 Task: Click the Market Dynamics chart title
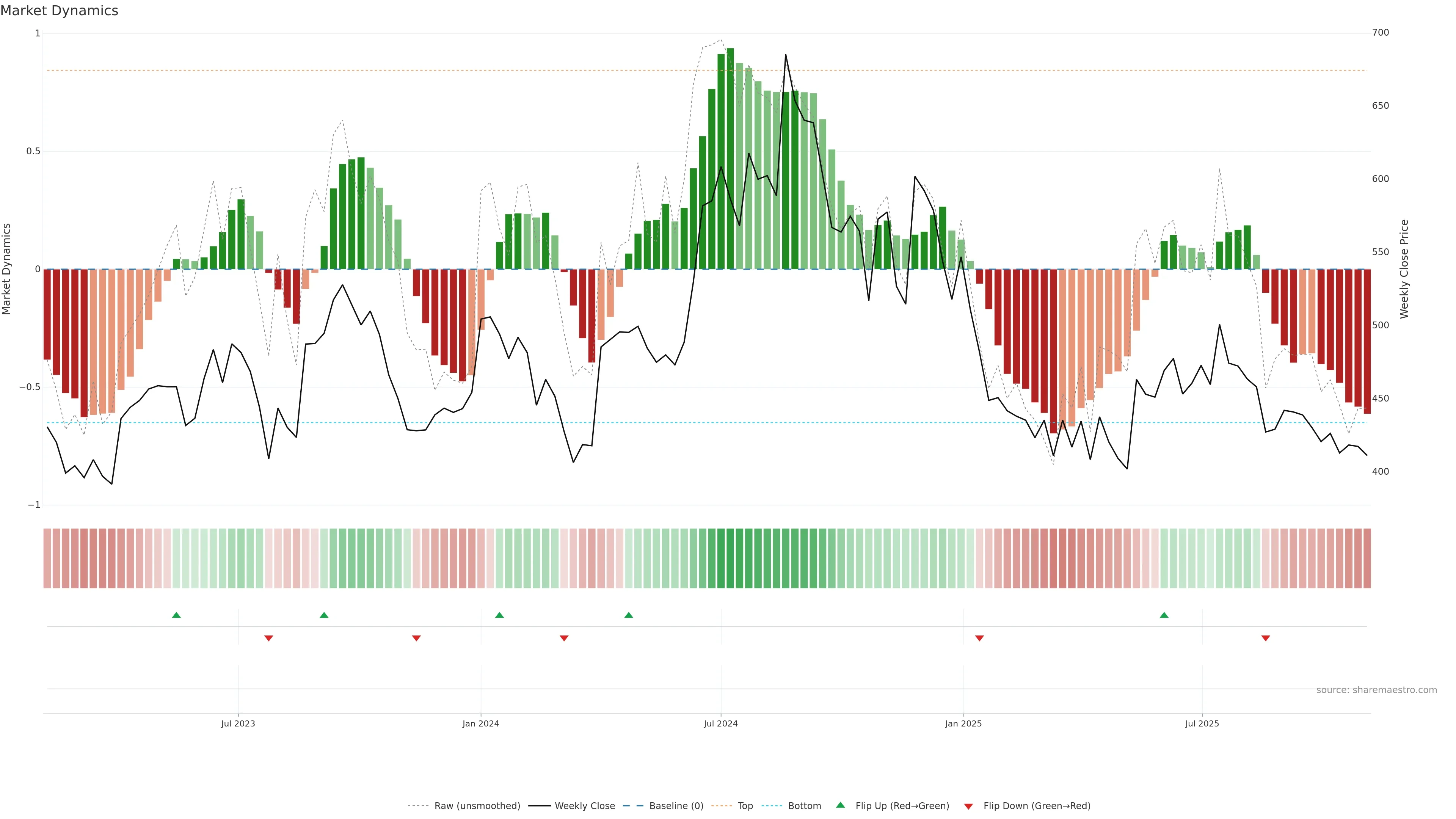(60, 11)
